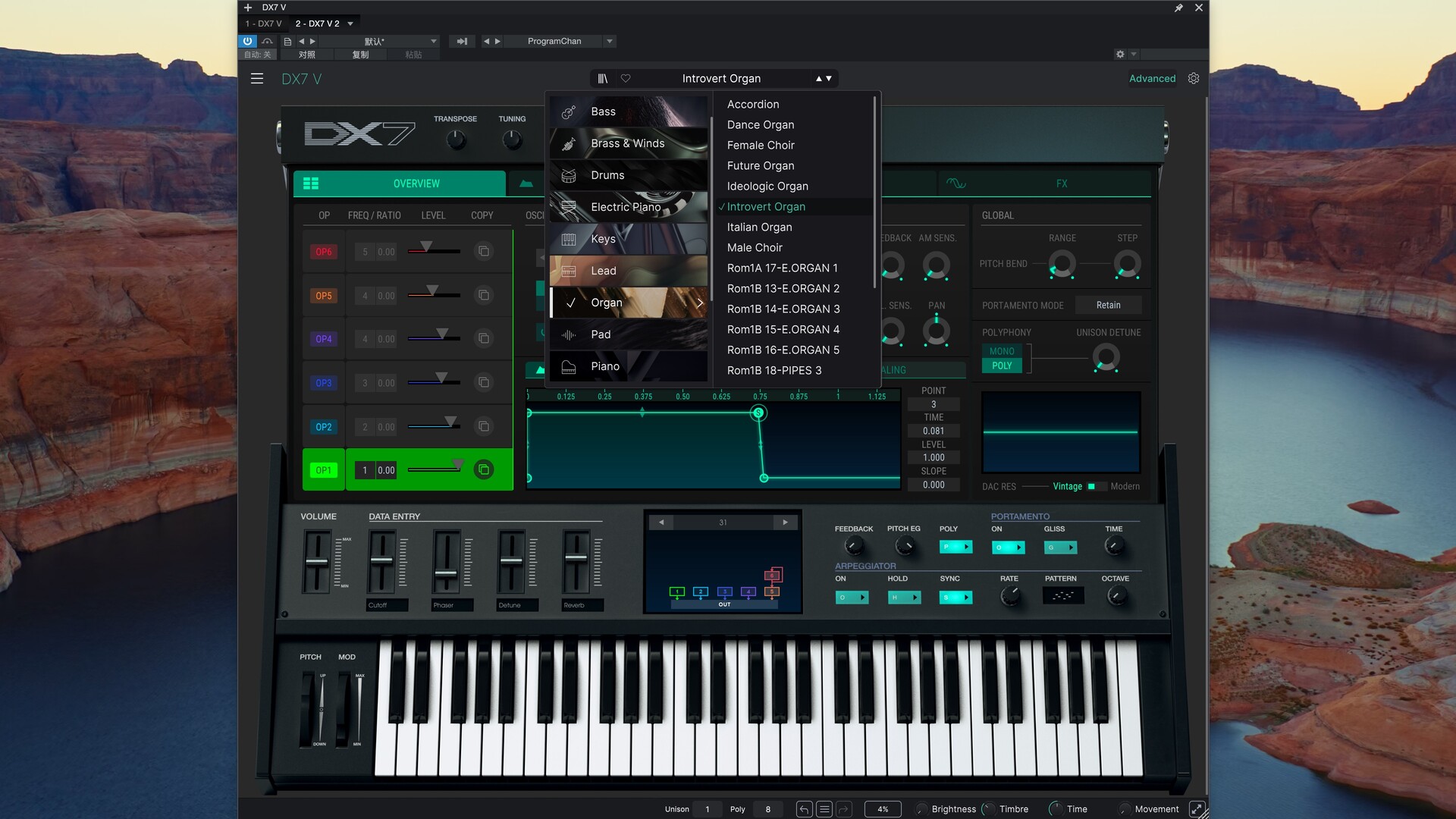Select MONO polyphony mode

pos(1002,351)
